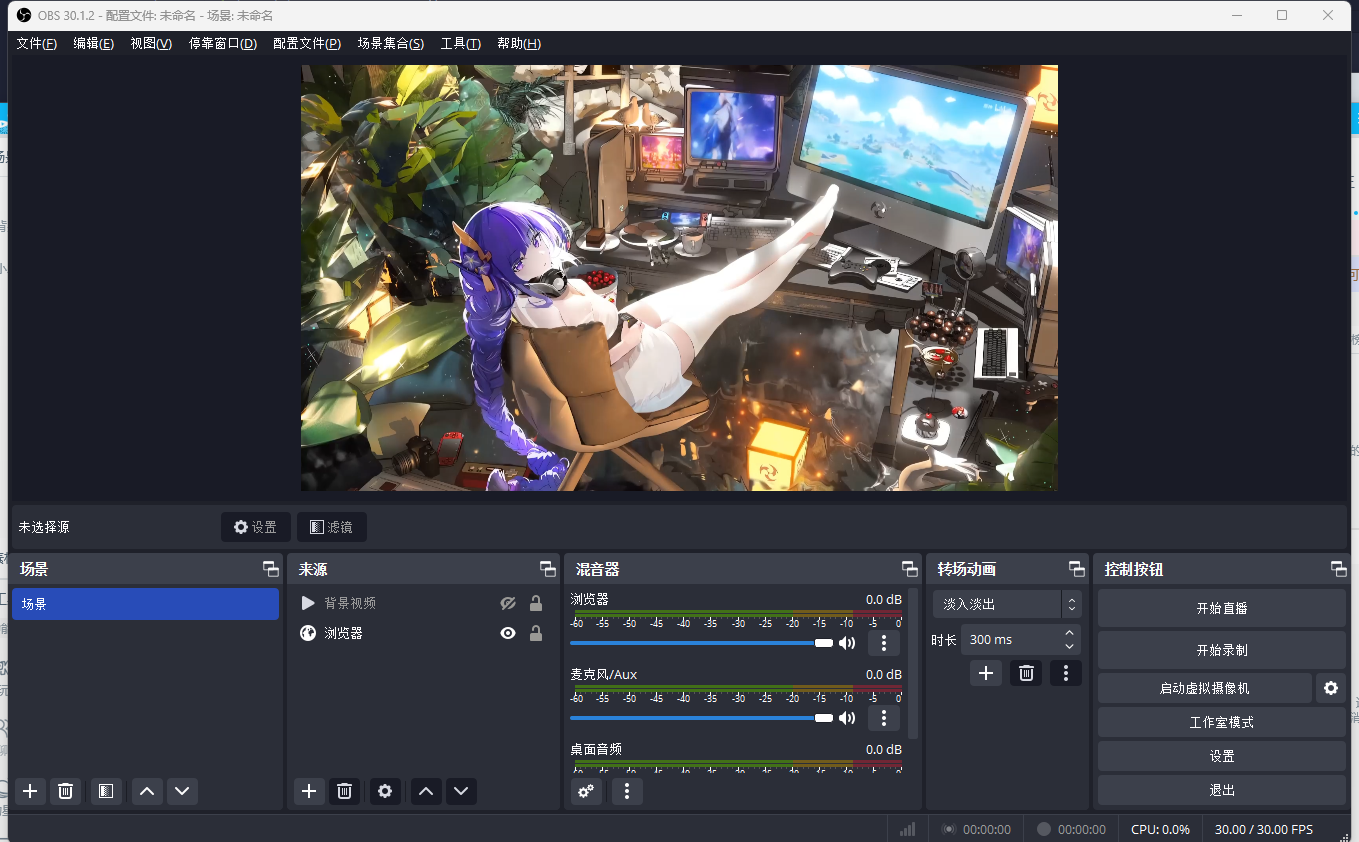Click the 30.00 / 30.00 FPS status text
The height and width of the screenshot is (842, 1359).
1264,829
